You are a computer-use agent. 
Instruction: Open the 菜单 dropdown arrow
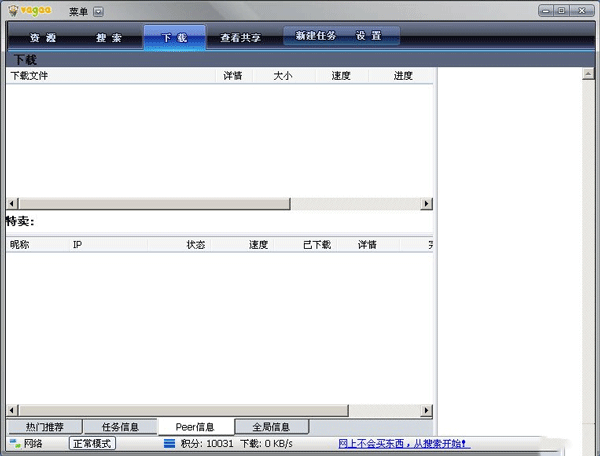coord(98,12)
